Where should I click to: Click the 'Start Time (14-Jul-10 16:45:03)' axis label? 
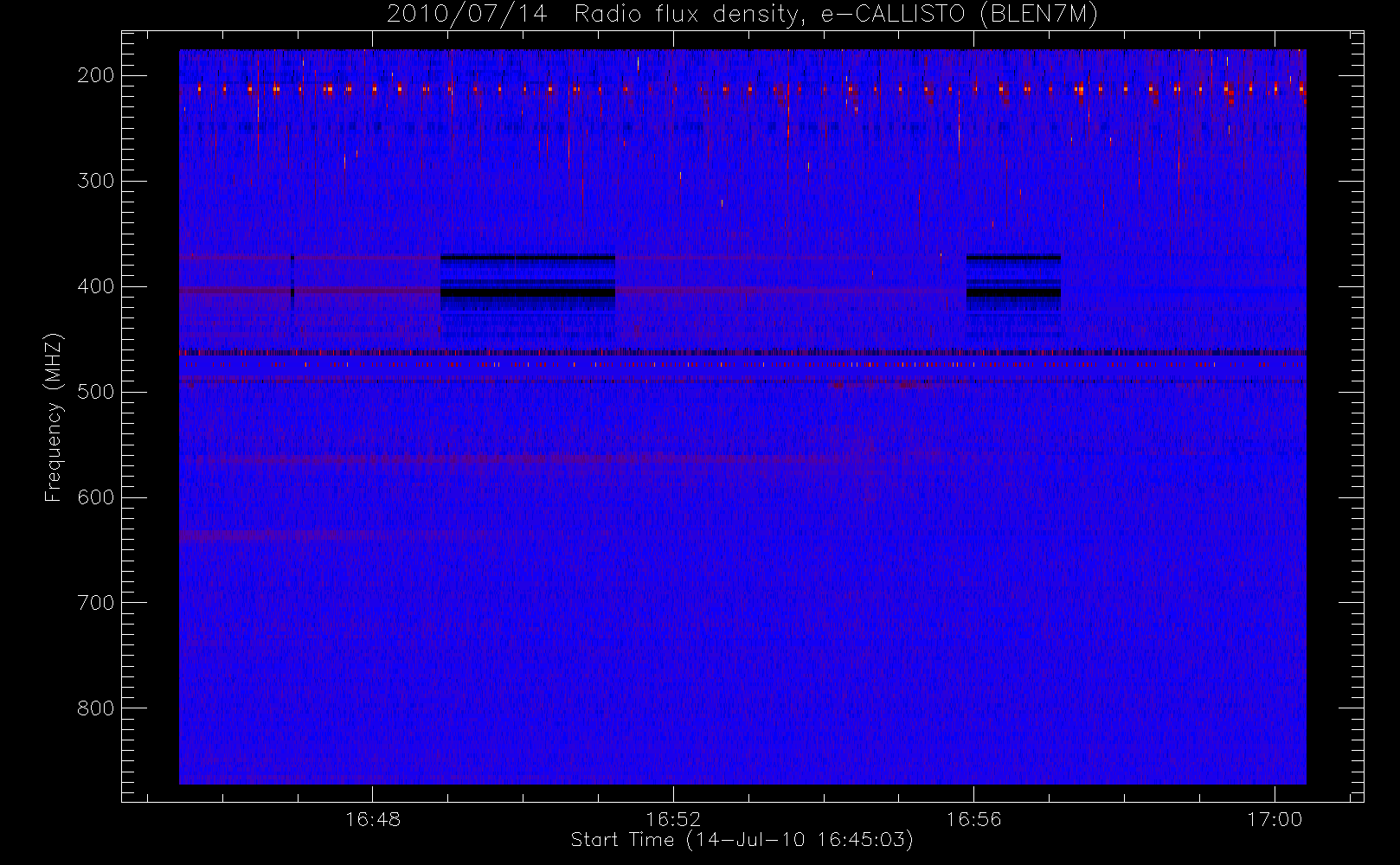tap(742, 840)
